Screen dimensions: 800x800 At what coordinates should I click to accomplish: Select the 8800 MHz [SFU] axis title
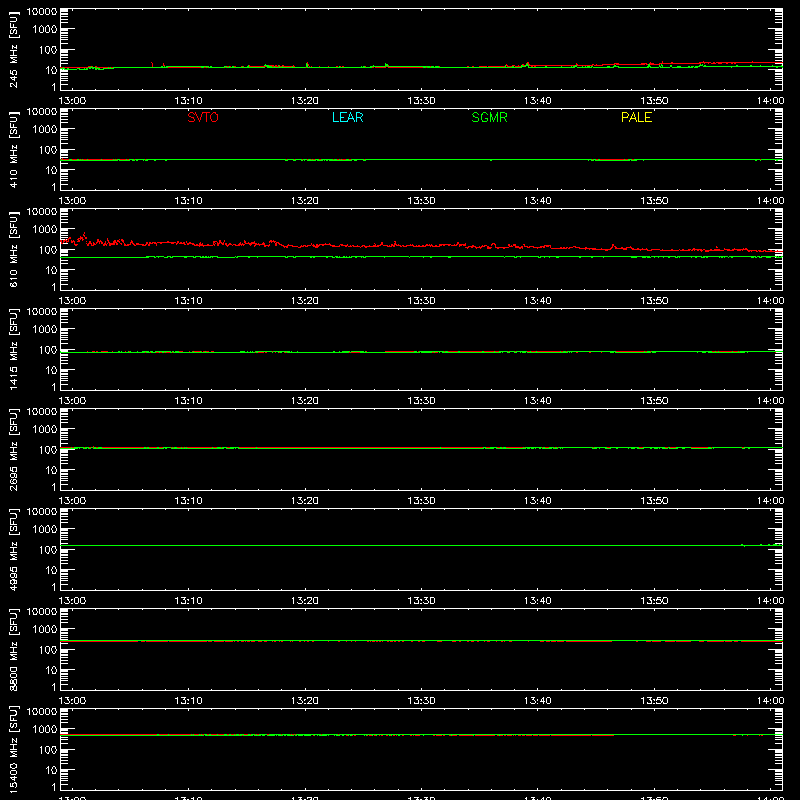[x=14, y=650]
